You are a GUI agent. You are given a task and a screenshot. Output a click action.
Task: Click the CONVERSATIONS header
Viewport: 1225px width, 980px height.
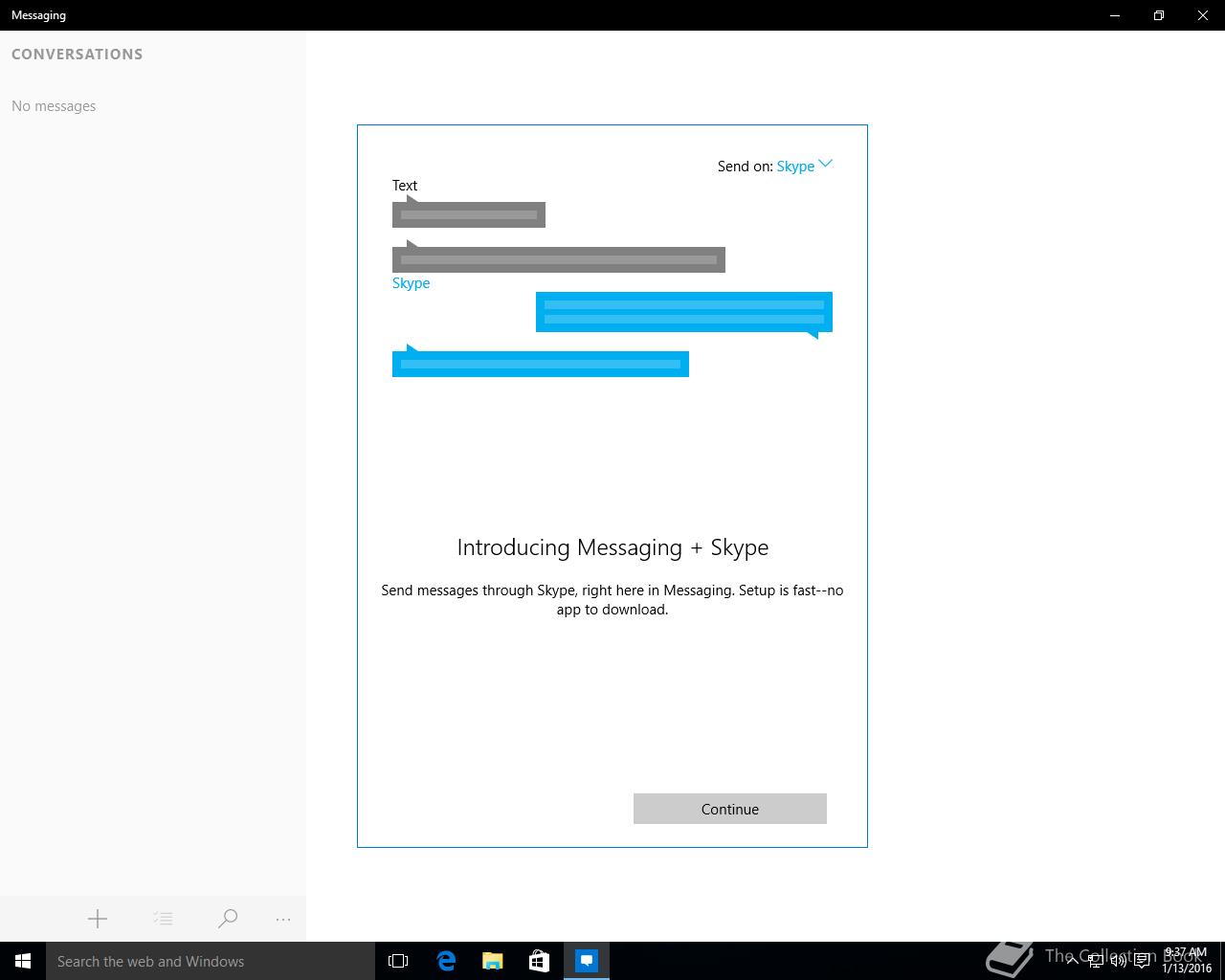[78, 55]
